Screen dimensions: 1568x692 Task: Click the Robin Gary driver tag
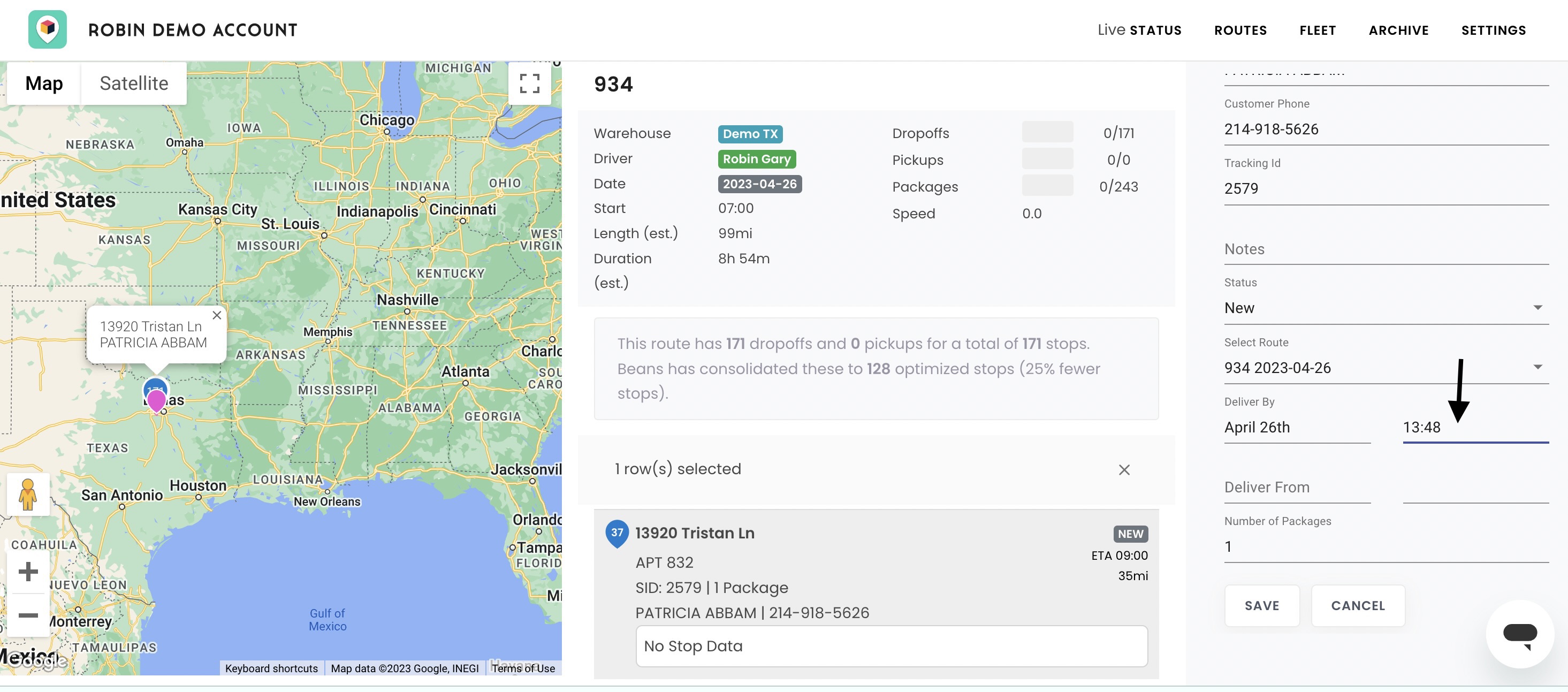757,159
